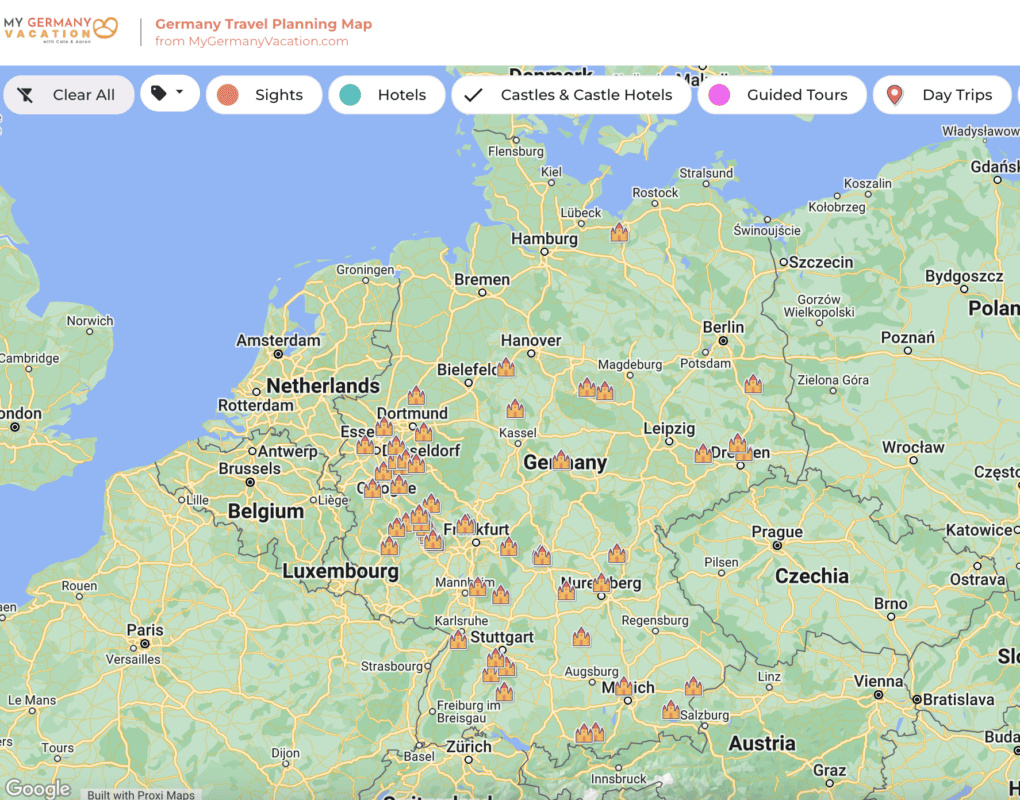Uncheck the Castles & Castle Hotels filter
The image size is (1020, 800).
pos(572,95)
